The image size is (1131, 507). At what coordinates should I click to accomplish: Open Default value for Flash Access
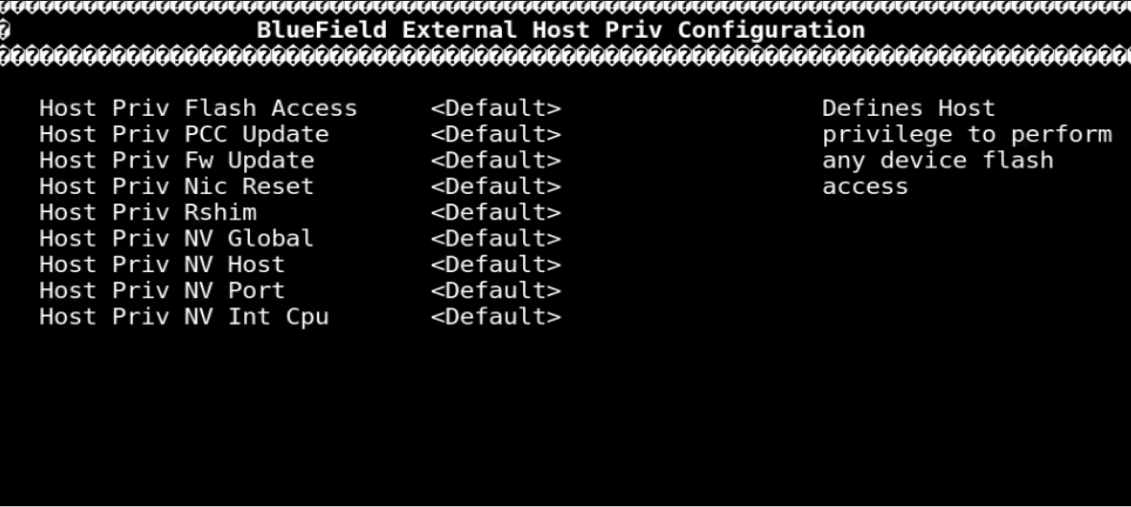pyautogui.click(x=496, y=108)
